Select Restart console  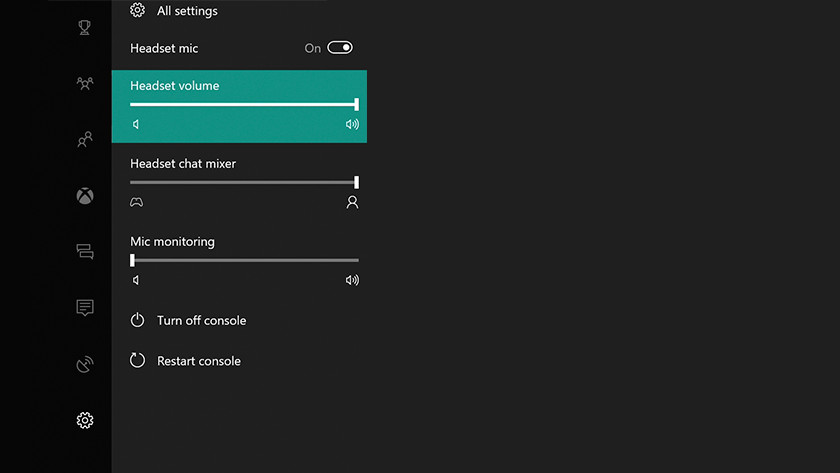pyautogui.click(x=198, y=360)
